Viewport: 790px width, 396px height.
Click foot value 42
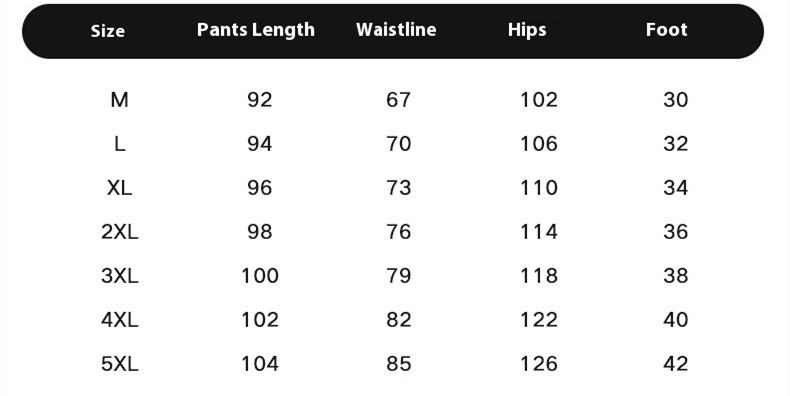(676, 363)
